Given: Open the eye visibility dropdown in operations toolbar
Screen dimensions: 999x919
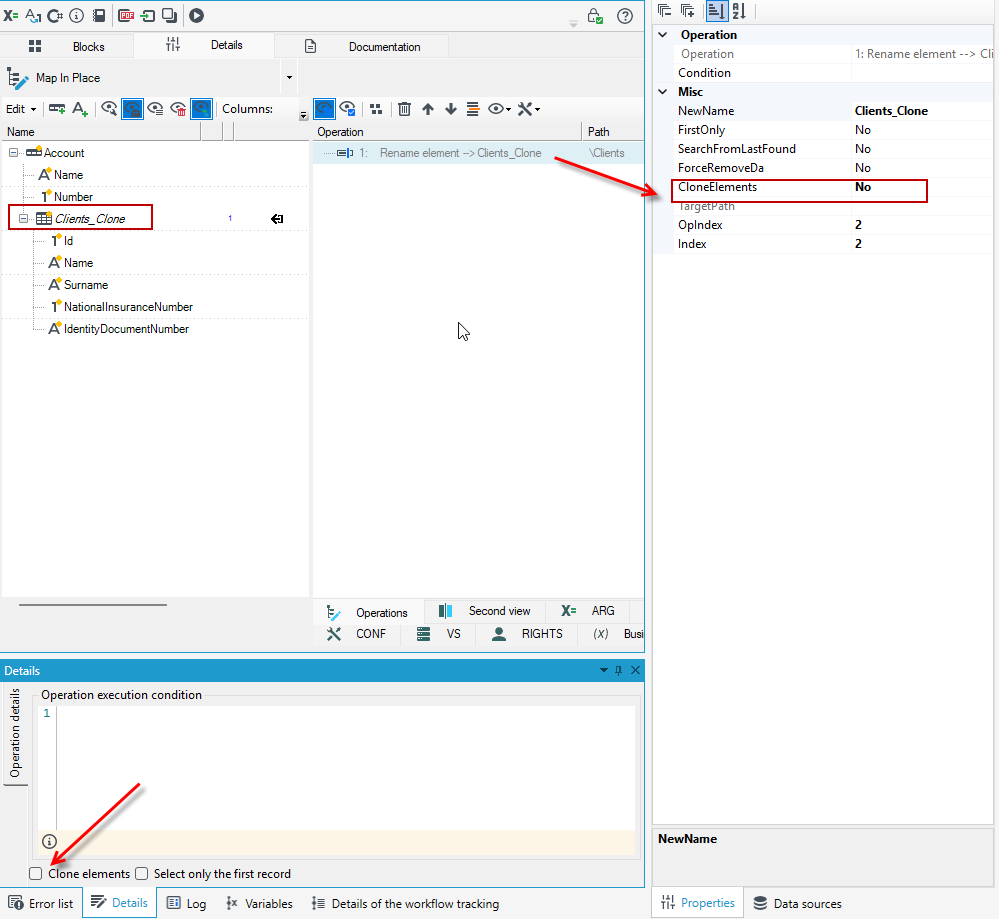Looking at the screenshot, I should pos(500,109).
